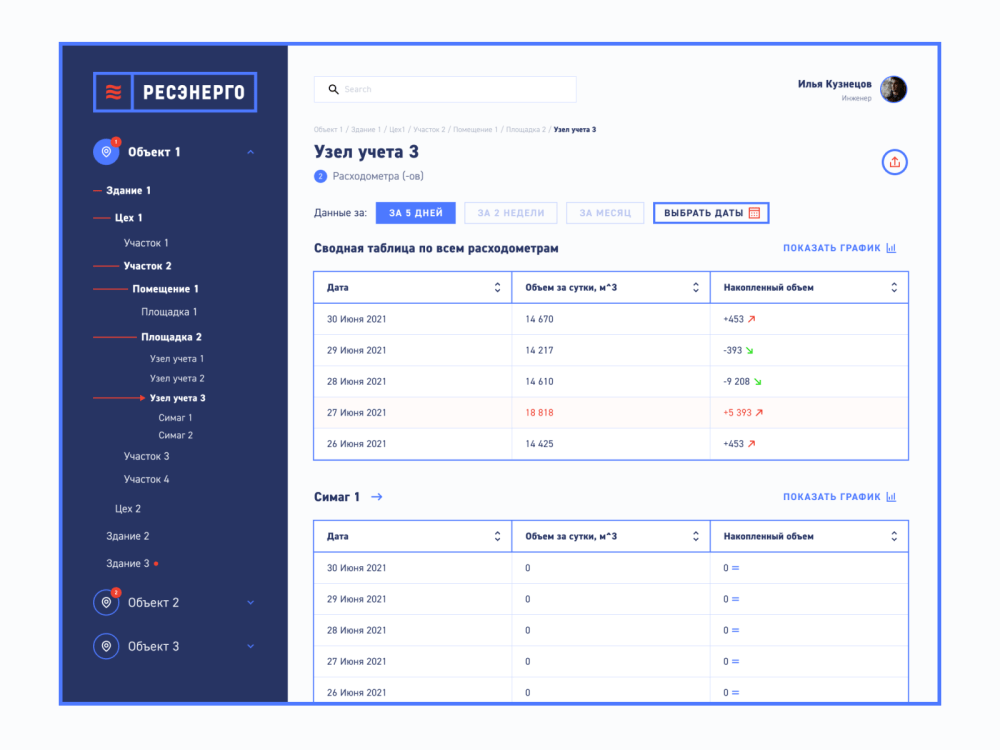The width and height of the screenshot is (1000, 750).
Task: Open Помещение 1 tree item
Action: 165,289
